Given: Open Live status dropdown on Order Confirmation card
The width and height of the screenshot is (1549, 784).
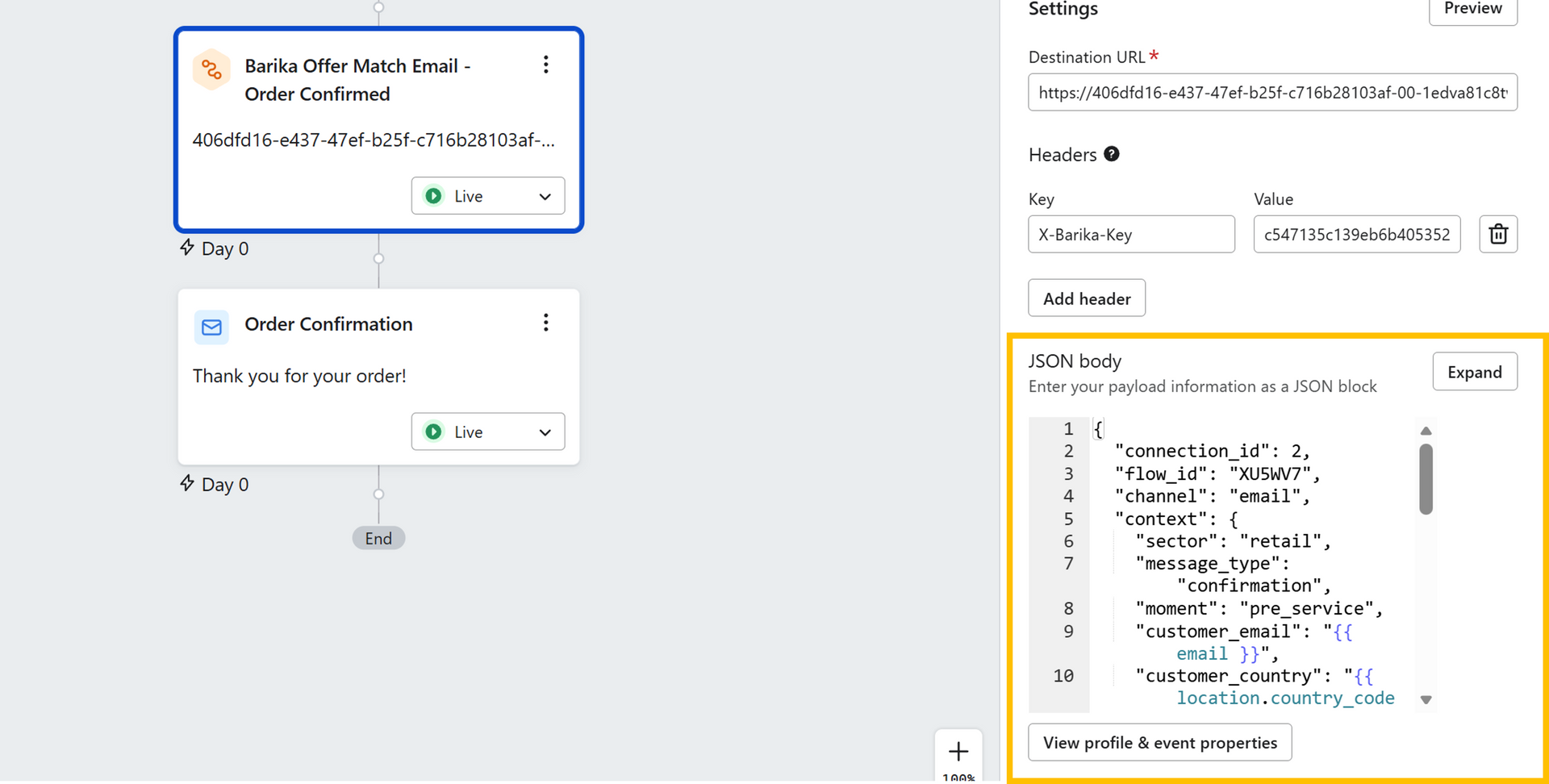Looking at the screenshot, I should [488, 432].
